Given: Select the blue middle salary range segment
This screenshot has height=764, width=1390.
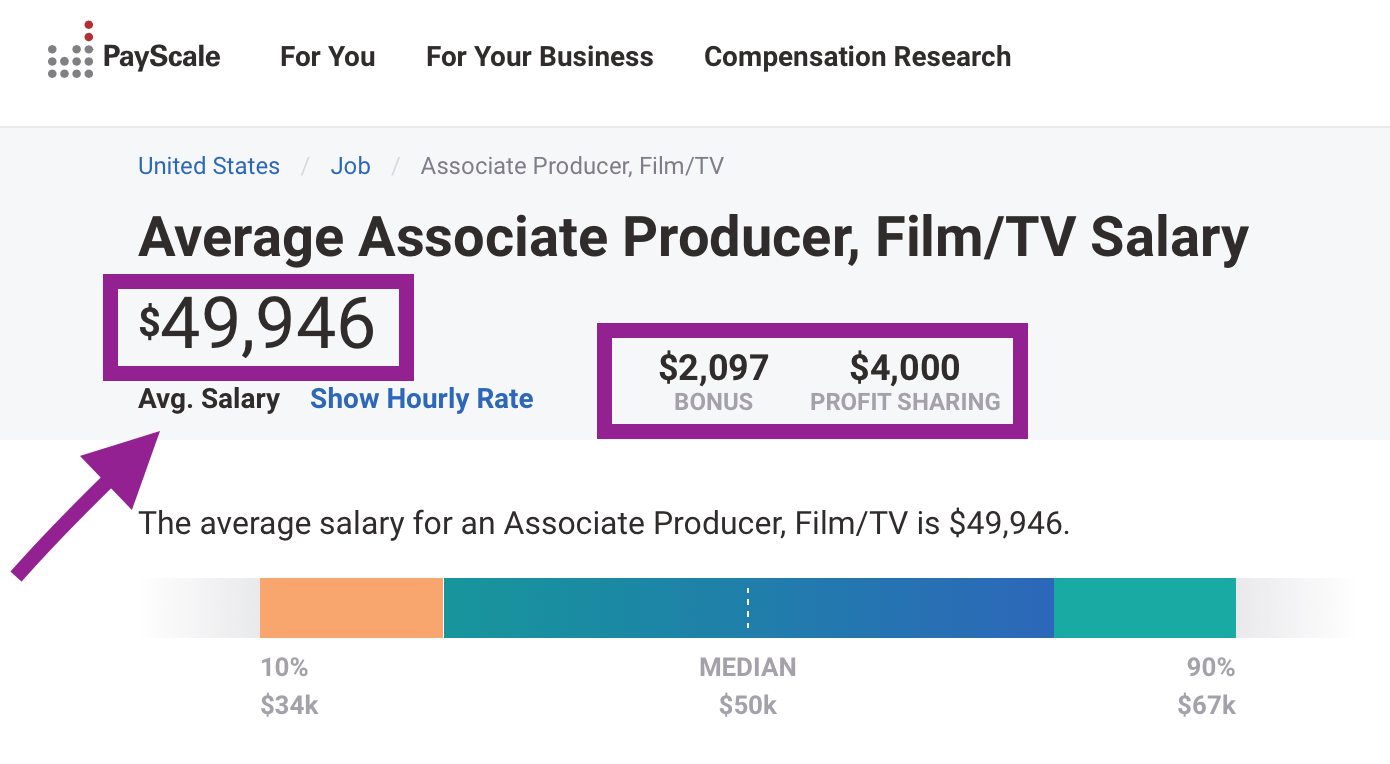Looking at the screenshot, I should click(x=900, y=608).
